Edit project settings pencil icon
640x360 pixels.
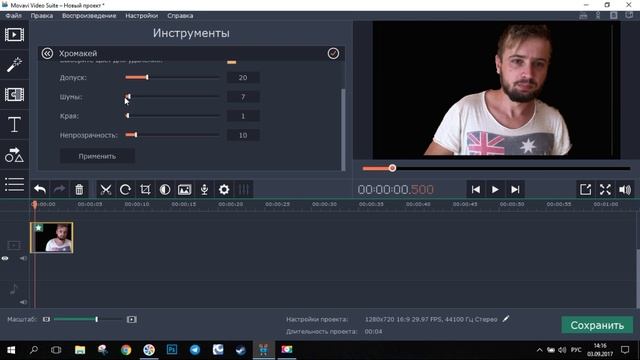pos(506,319)
